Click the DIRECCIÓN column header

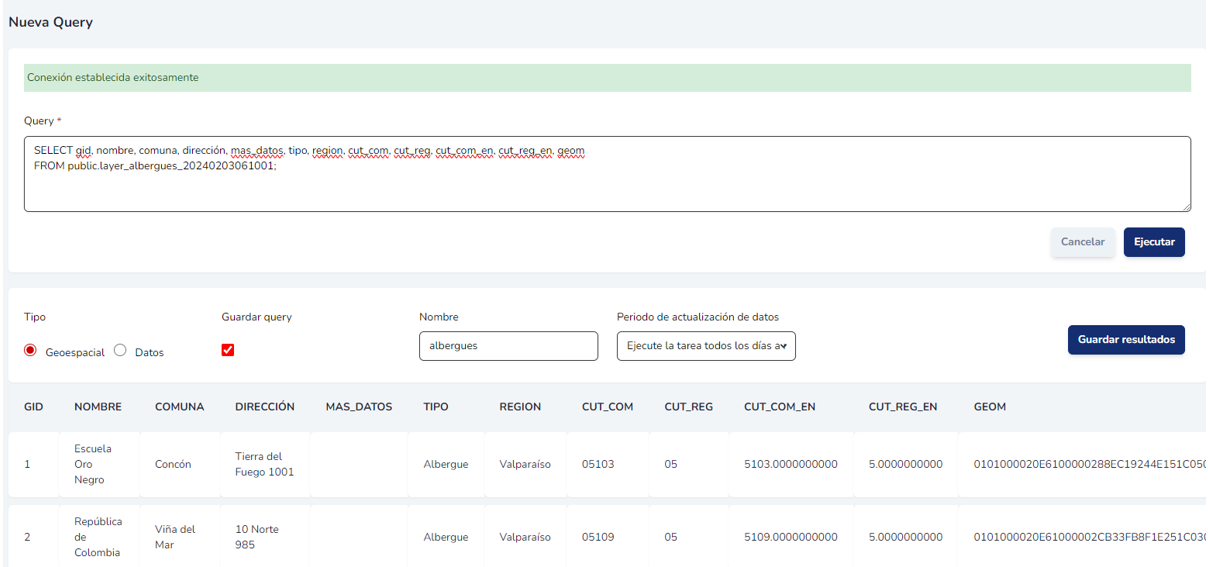(x=265, y=407)
